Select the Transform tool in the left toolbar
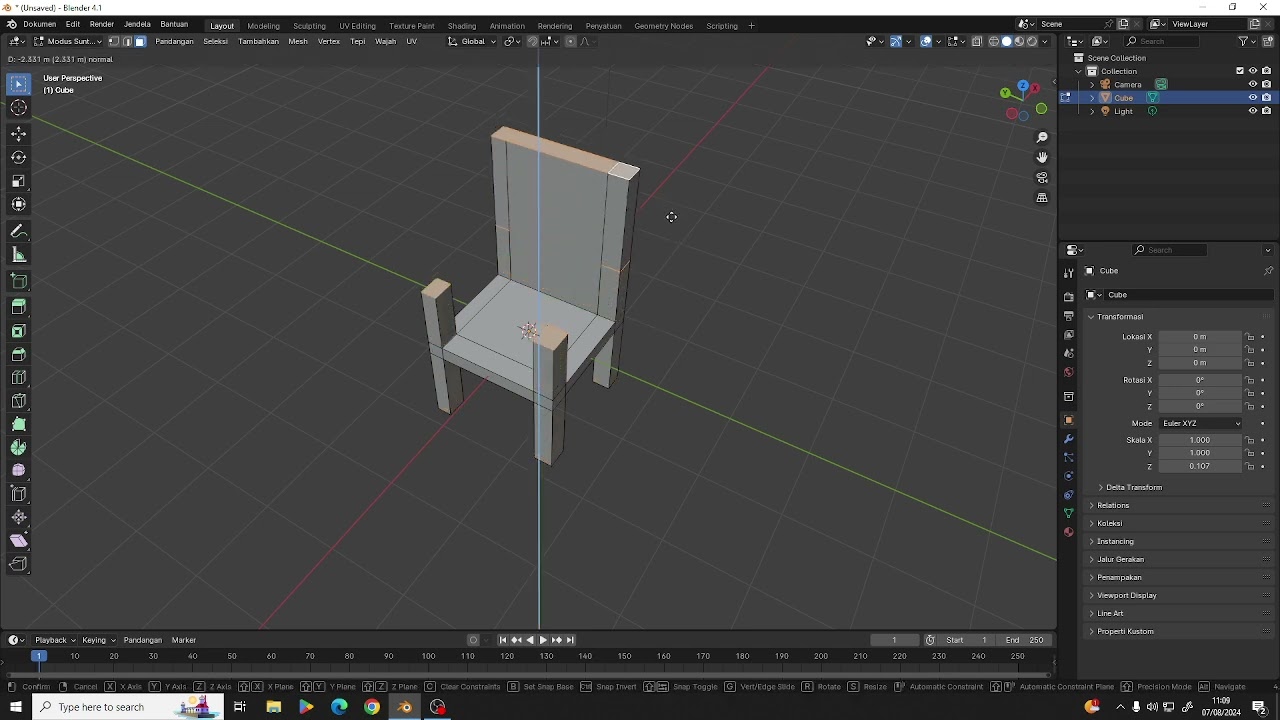The image size is (1280, 720). [19, 204]
